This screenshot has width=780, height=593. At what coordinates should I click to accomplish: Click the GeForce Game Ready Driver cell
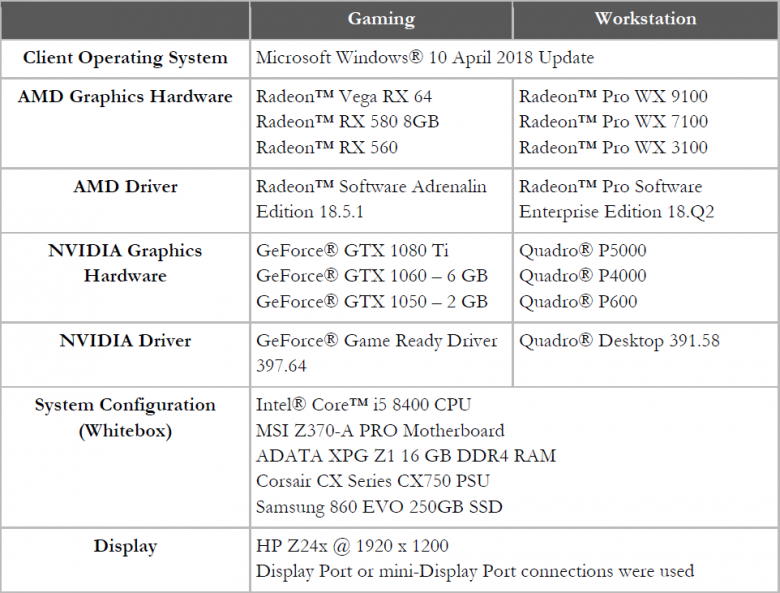tap(376, 353)
